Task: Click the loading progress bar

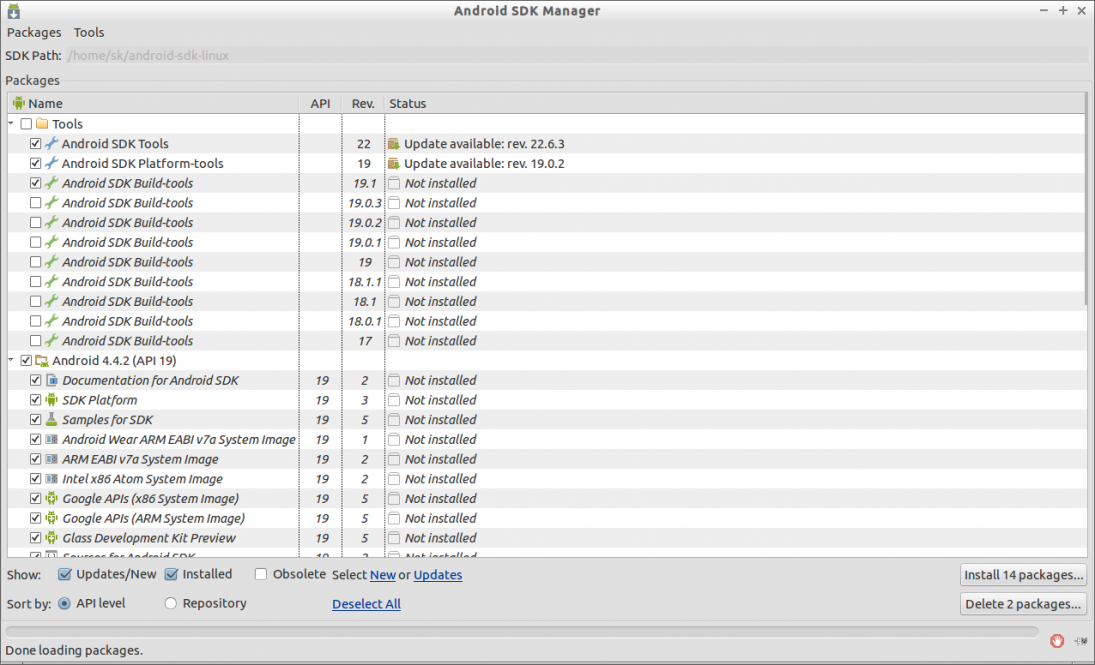Action: click(x=522, y=631)
